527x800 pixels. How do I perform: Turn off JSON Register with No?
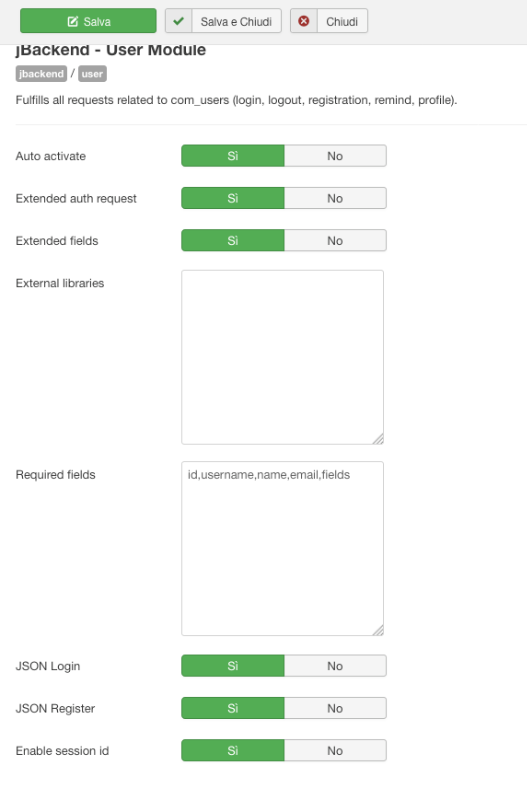click(335, 708)
